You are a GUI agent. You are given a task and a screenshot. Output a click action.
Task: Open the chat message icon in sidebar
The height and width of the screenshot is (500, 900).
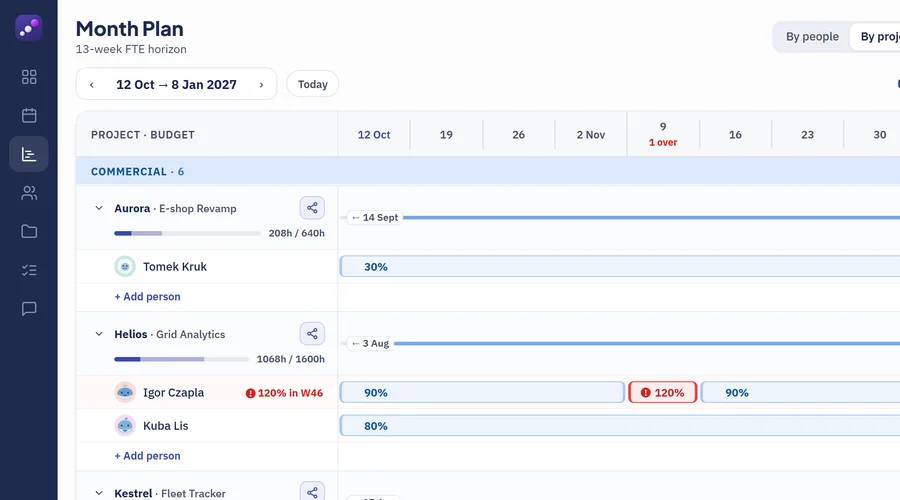click(x=29, y=309)
